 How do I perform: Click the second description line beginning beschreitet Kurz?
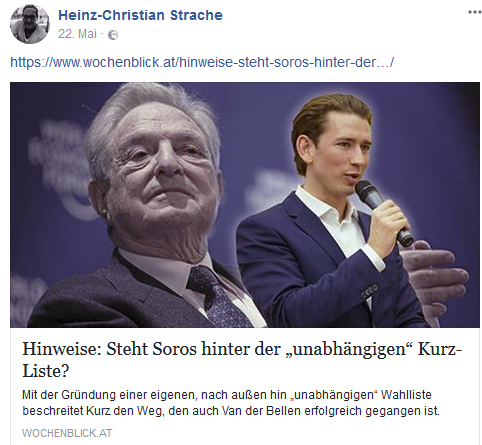[231, 411]
